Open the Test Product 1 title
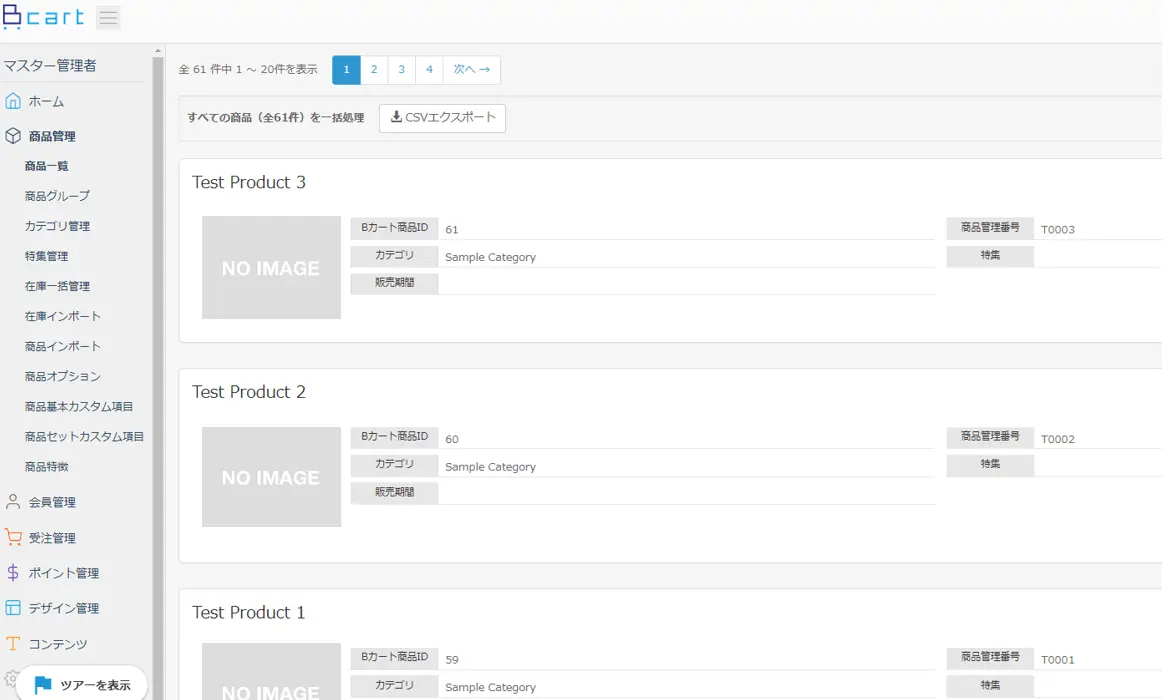This screenshot has height=700, width=1172. tap(249, 613)
